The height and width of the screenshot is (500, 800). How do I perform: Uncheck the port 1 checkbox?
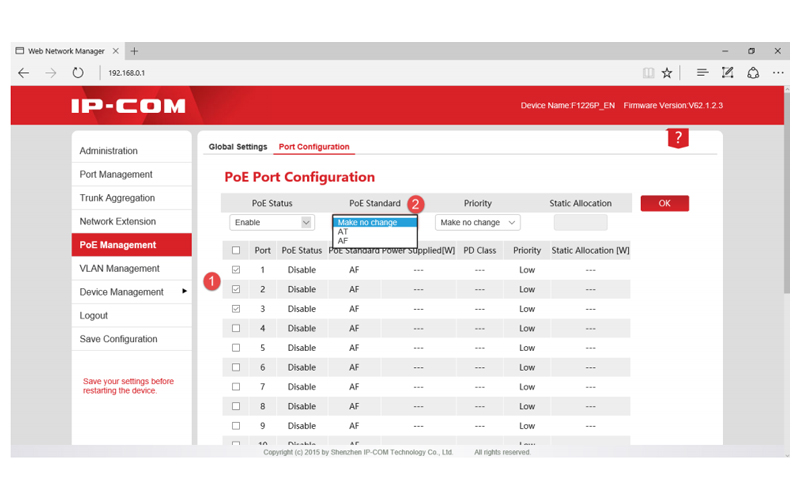236,270
